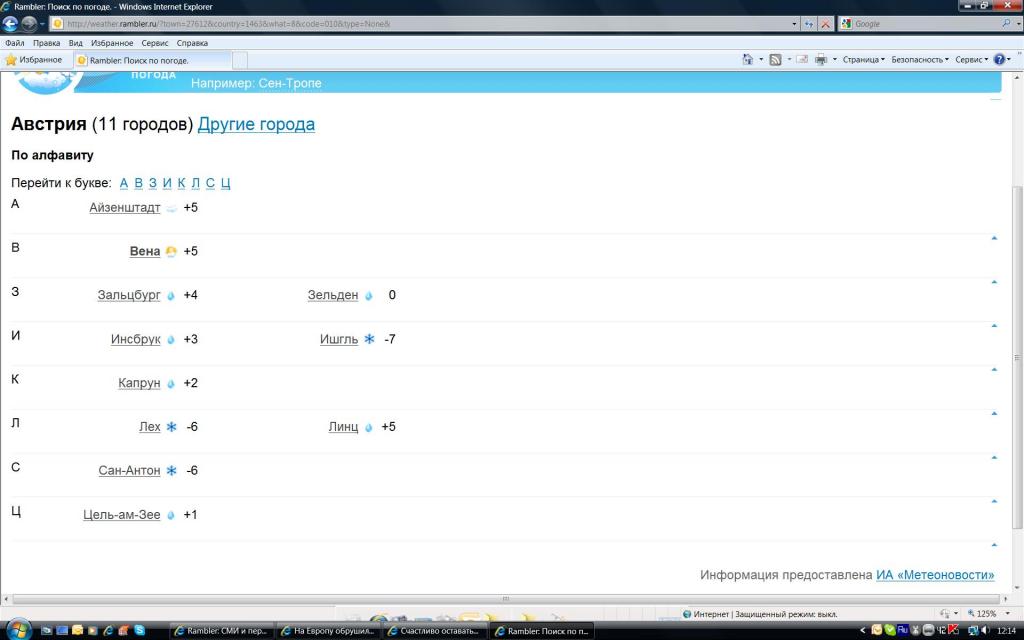This screenshot has height=640, width=1024.
Task: Click the blue Help question mark icon
Action: click(1001, 60)
